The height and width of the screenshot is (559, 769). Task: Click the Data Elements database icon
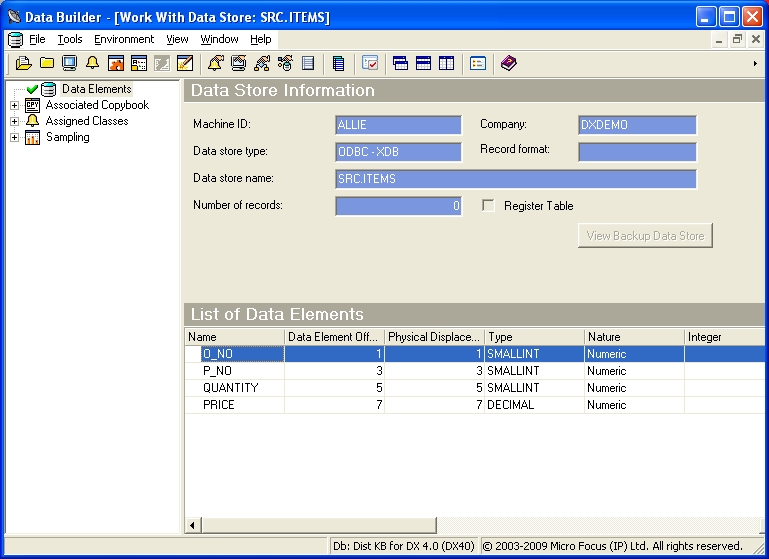[49, 90]
